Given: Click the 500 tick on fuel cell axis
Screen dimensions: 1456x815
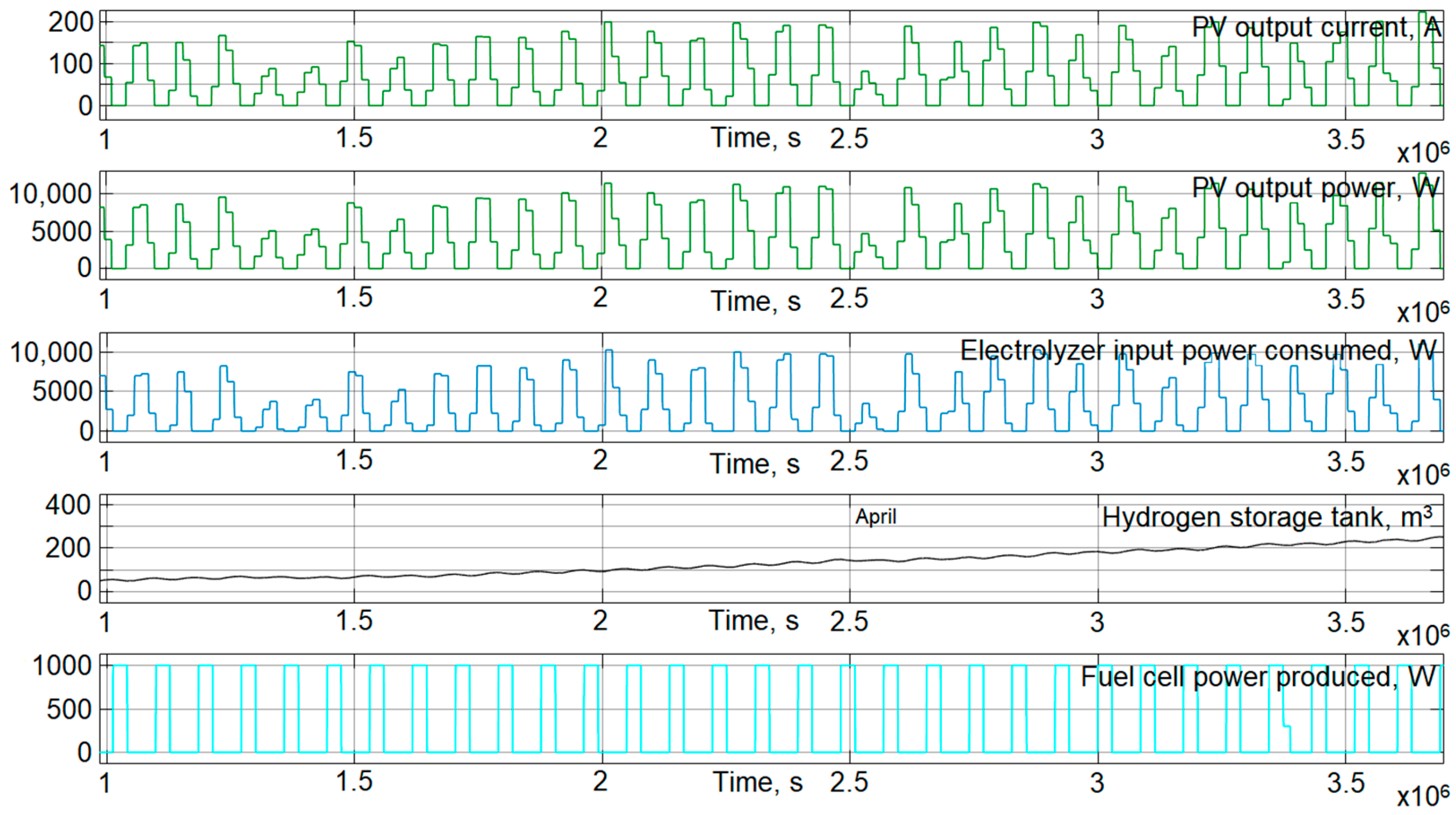Looking at the screenshot, I should pyautogui.click(x=69, y=709).
